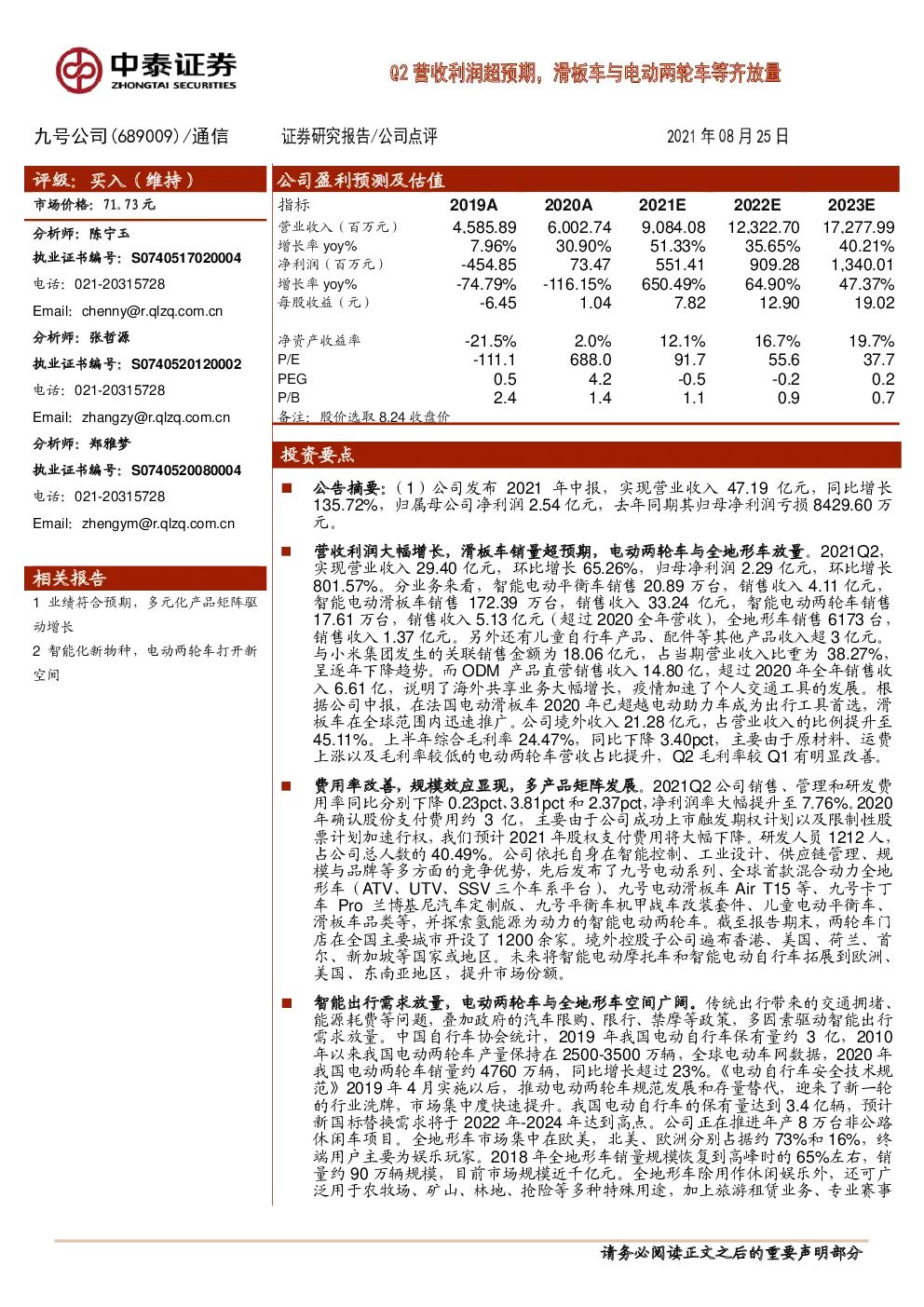Click the Zhongtai Securities logo icon
The image size is (924, 1307).
77,71
